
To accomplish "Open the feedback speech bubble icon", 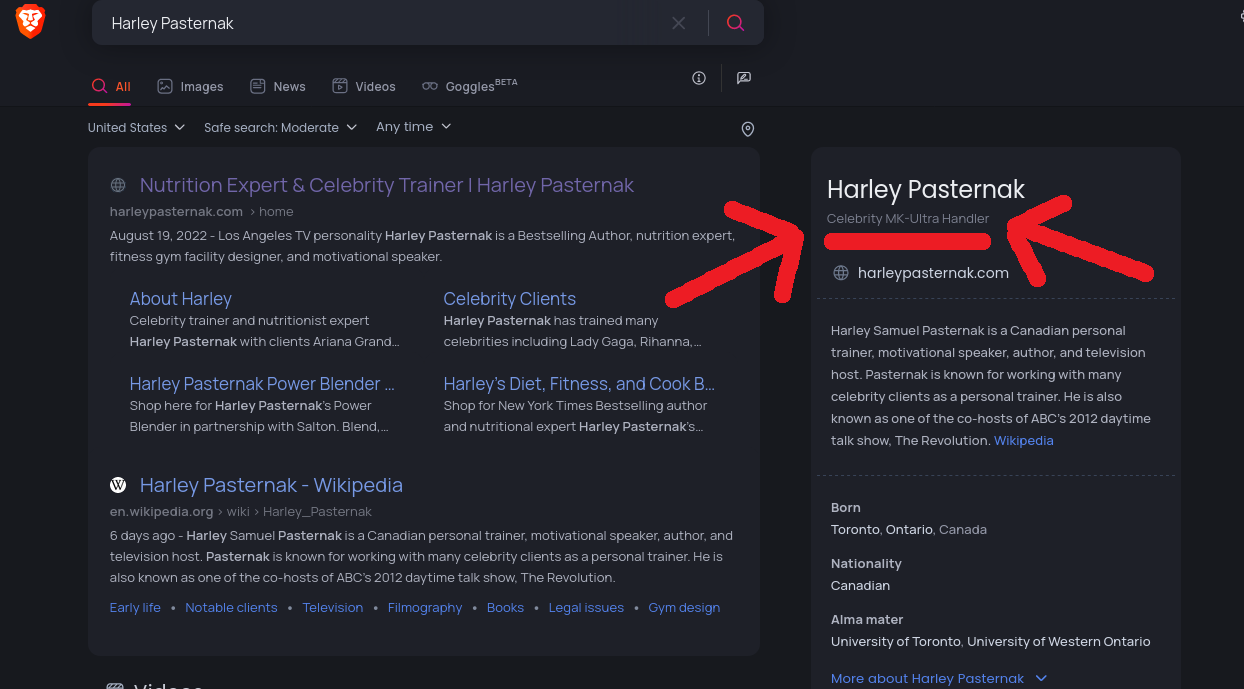I will point(744,78).
